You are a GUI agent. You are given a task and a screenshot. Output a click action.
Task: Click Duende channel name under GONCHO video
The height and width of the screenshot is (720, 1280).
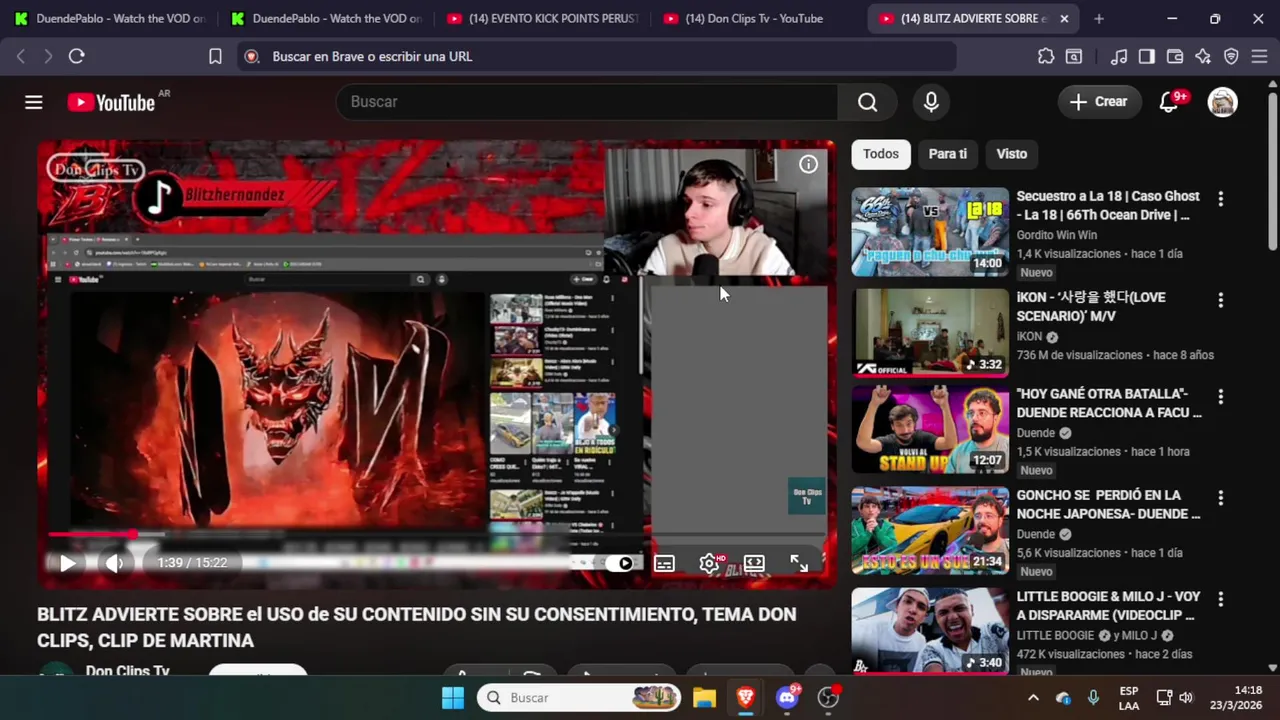point(1036,534)
